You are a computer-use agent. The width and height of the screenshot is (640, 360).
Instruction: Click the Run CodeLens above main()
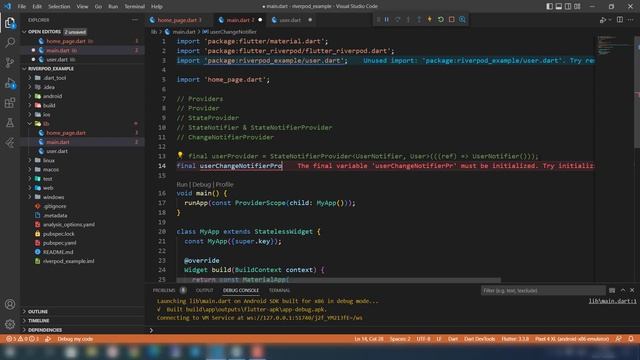click(x=182, y=184)
